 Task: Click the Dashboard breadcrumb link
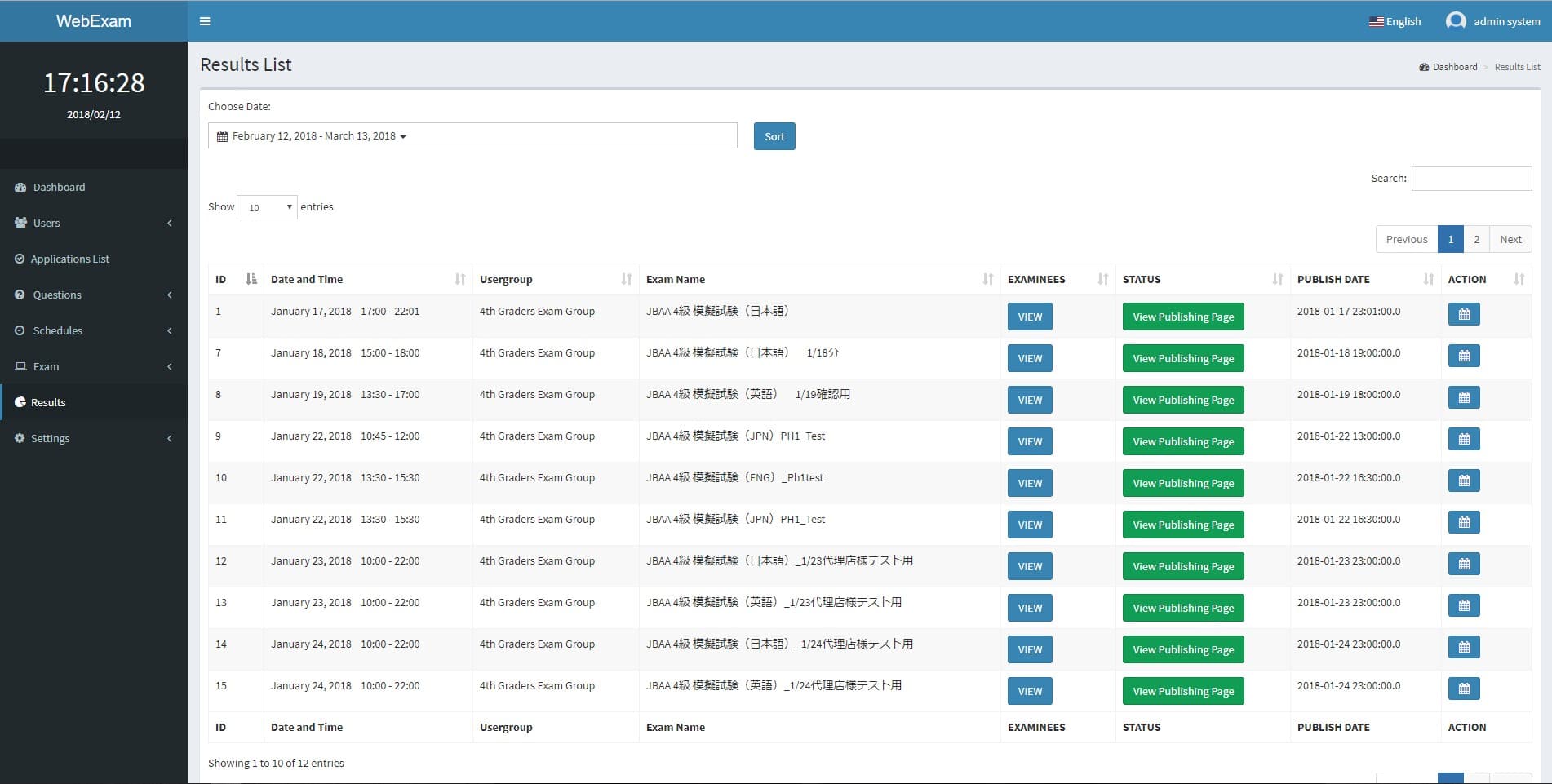click(1455, 67)
